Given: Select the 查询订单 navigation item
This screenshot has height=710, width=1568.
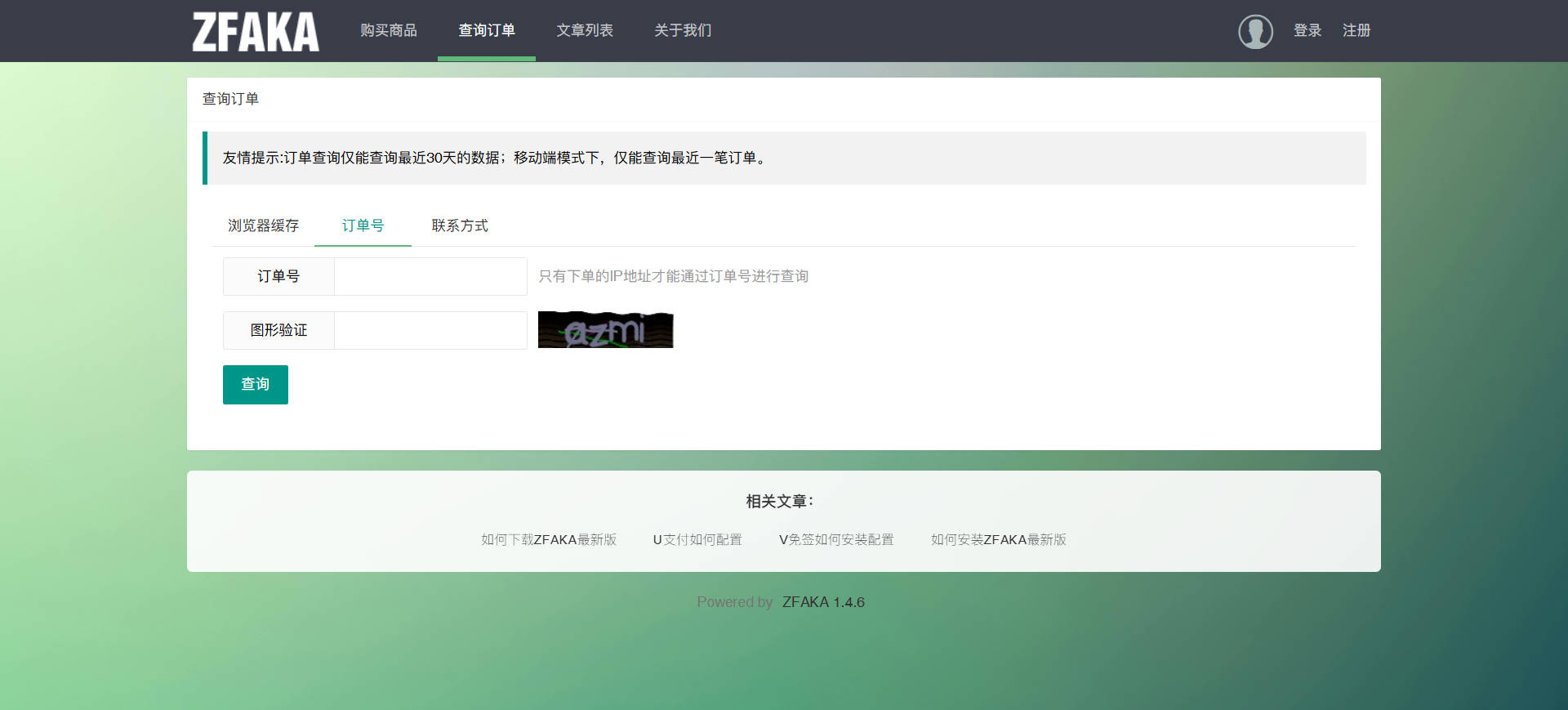Looking at the screenshot, I should 487,30.
